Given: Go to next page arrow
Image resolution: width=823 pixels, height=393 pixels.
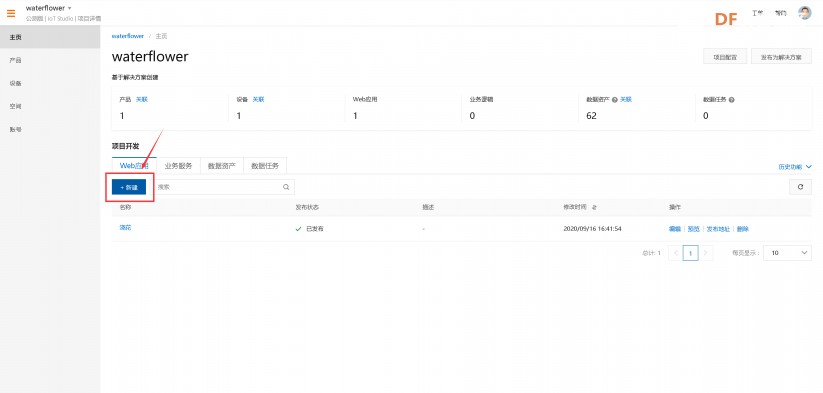Looking at the screenshot, I should (706, 253).
